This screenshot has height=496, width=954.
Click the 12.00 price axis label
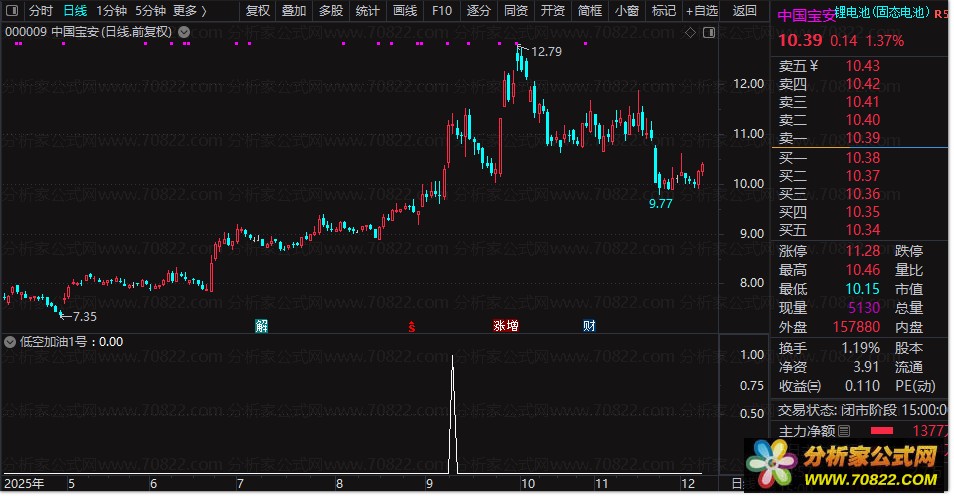(x=748, y=84)
